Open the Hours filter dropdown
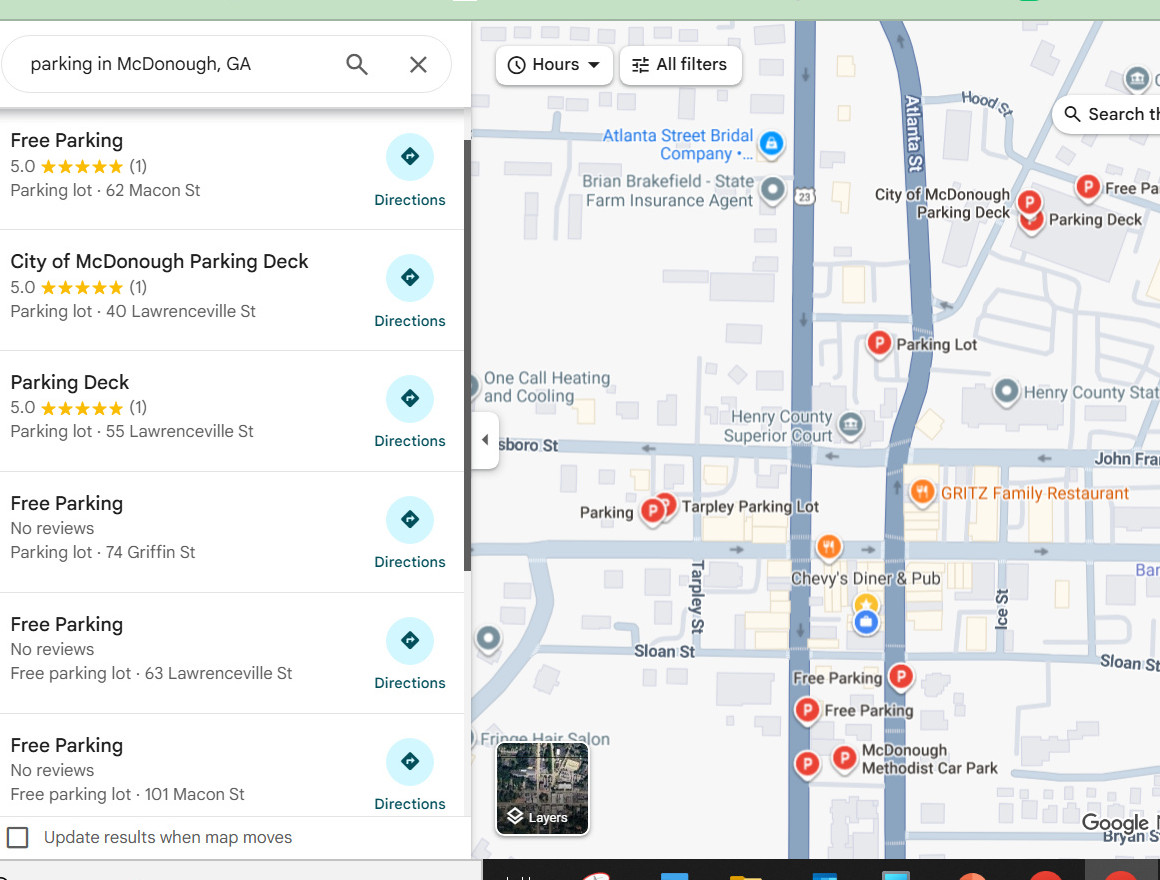1160x880 pixels. click(x=554, y=65)
